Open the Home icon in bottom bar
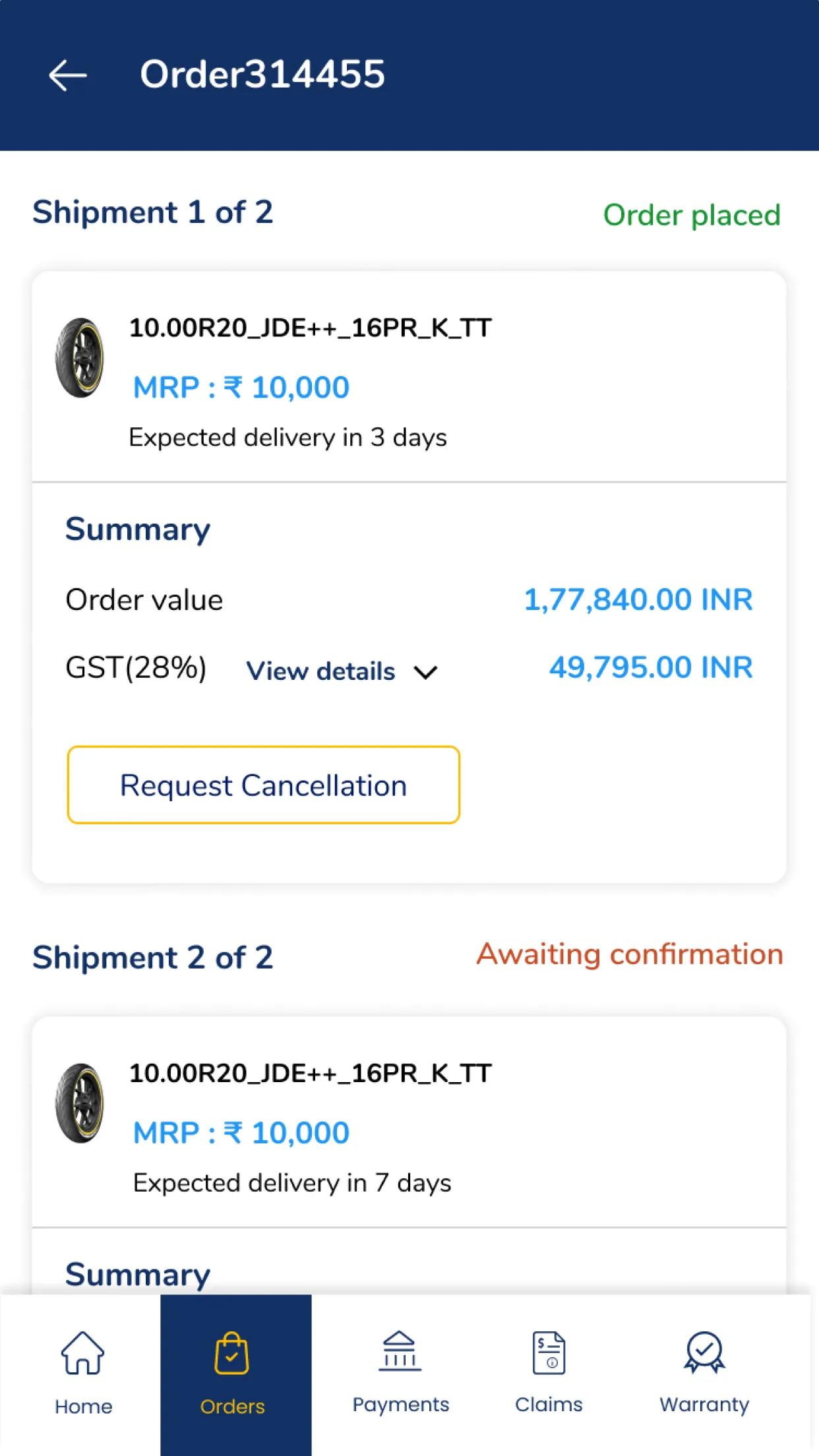The image size is (819, 1456). 83,1353
